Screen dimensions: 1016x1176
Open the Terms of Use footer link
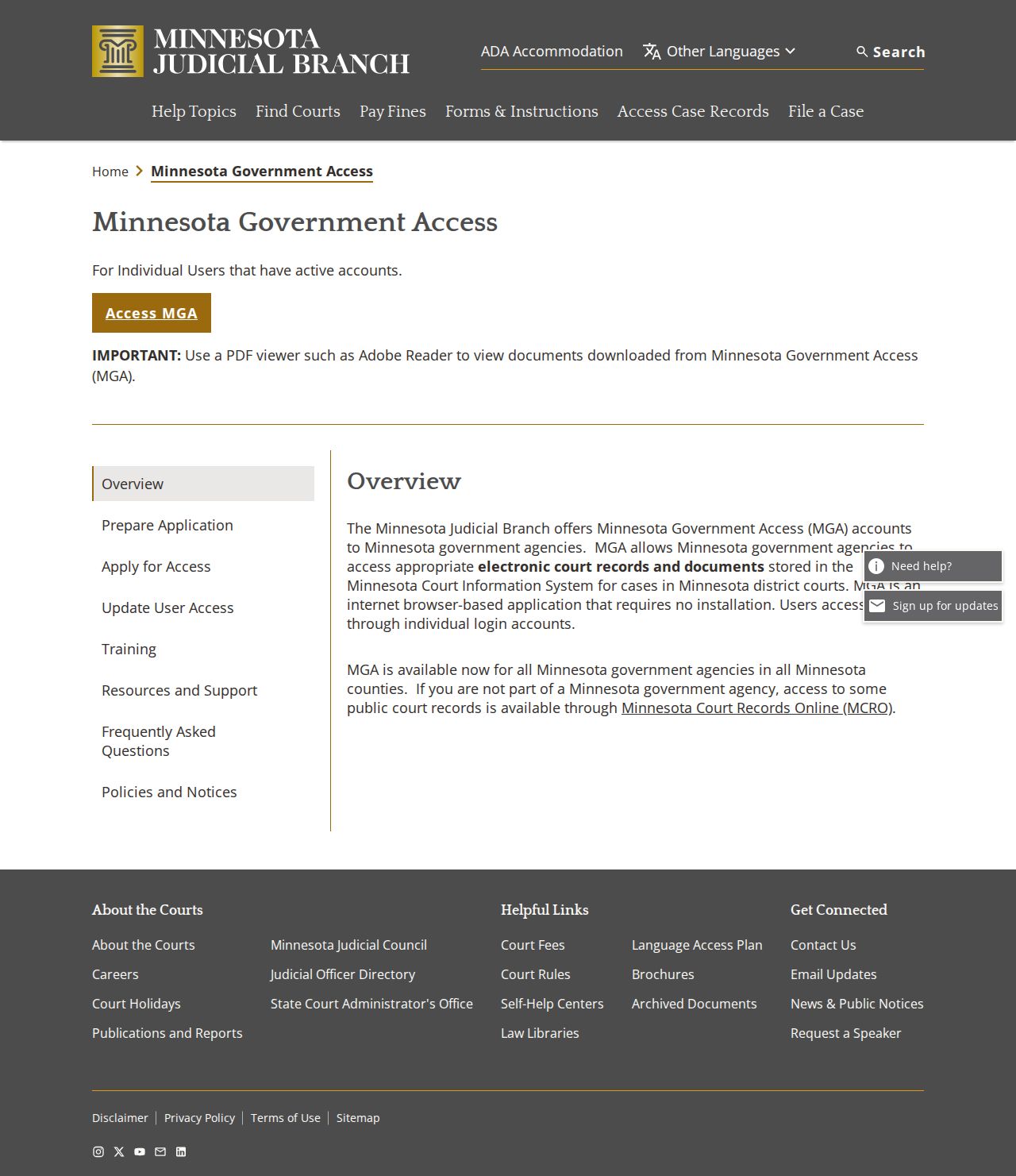point(286,1118)
